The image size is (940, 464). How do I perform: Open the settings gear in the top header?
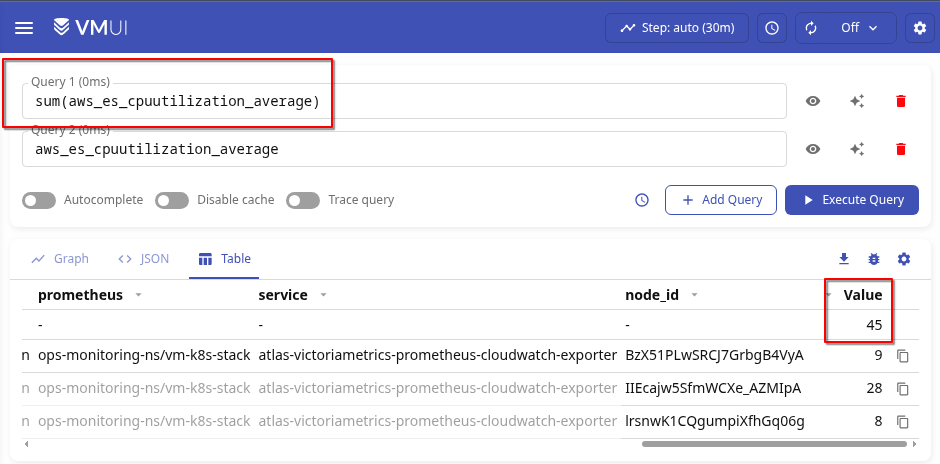coord(920,28)
